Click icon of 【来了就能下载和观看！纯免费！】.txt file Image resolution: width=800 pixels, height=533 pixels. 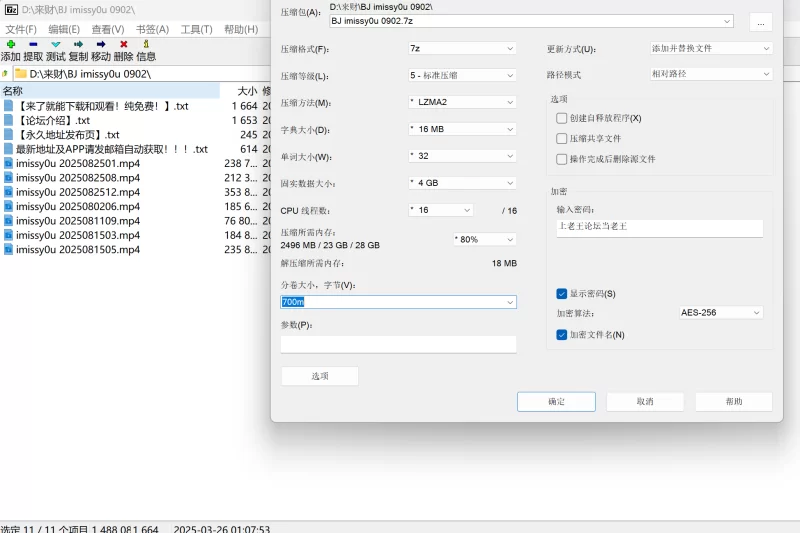tap(8, 106)
